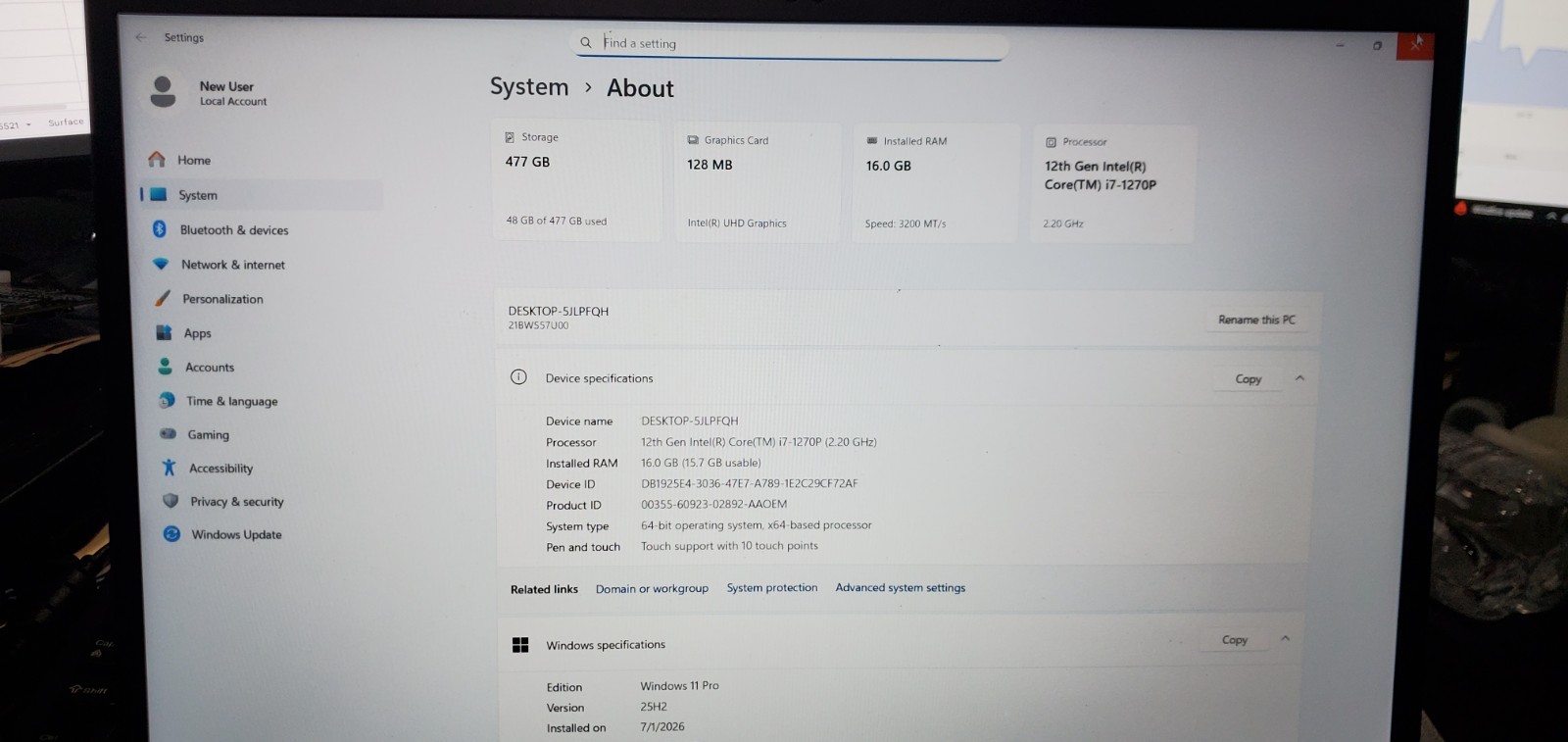1568x742 pixels.
Task: Click the Personalization paintbrush icon
Action: coord(163,298)
